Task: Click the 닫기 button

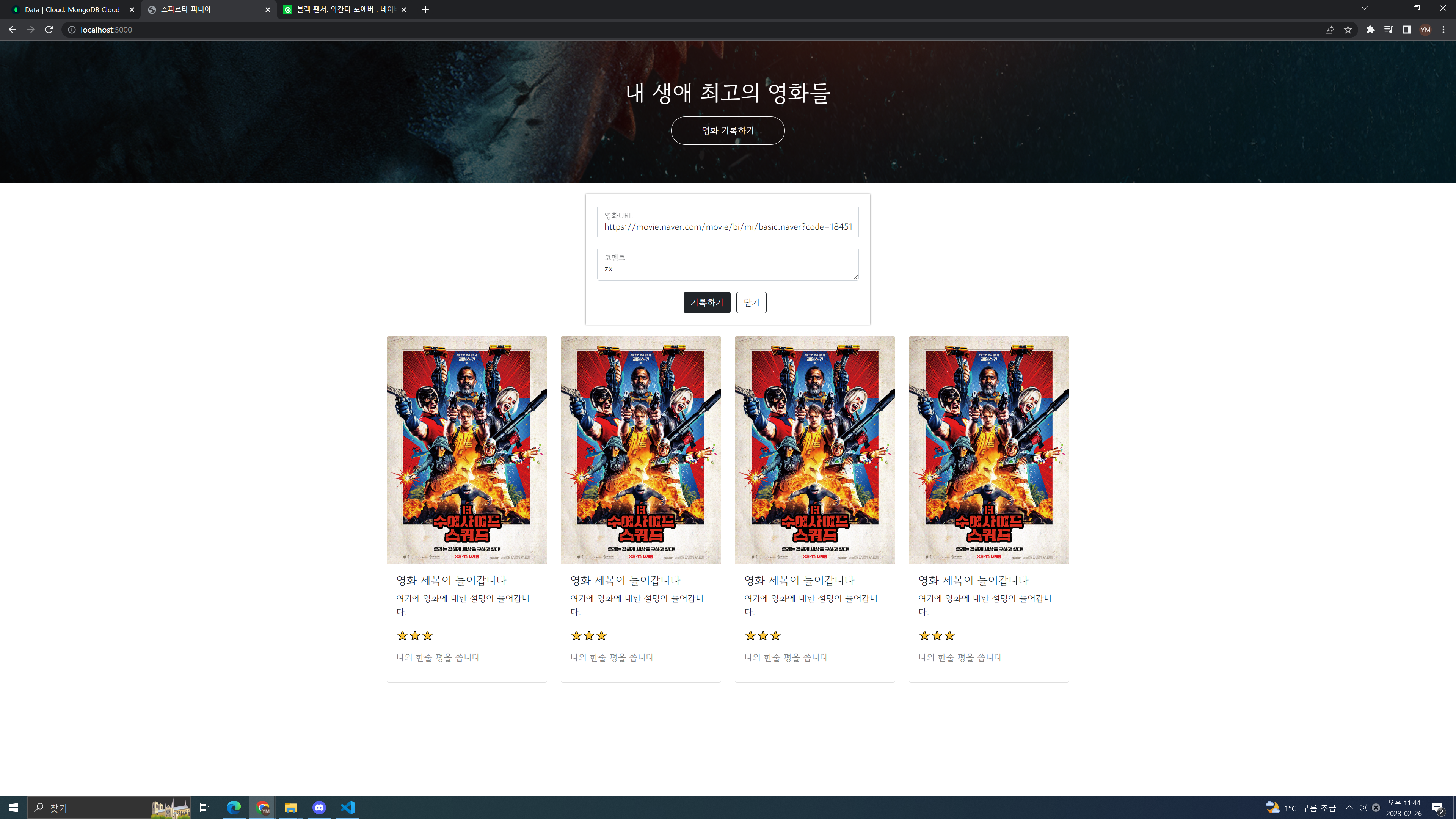Action: (751, 303)
